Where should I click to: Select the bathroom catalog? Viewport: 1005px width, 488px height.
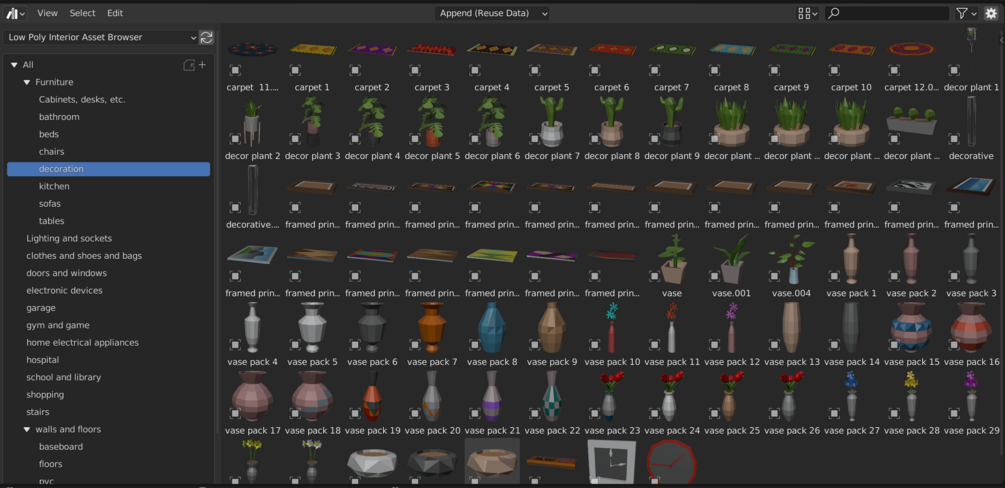[59, 117]
